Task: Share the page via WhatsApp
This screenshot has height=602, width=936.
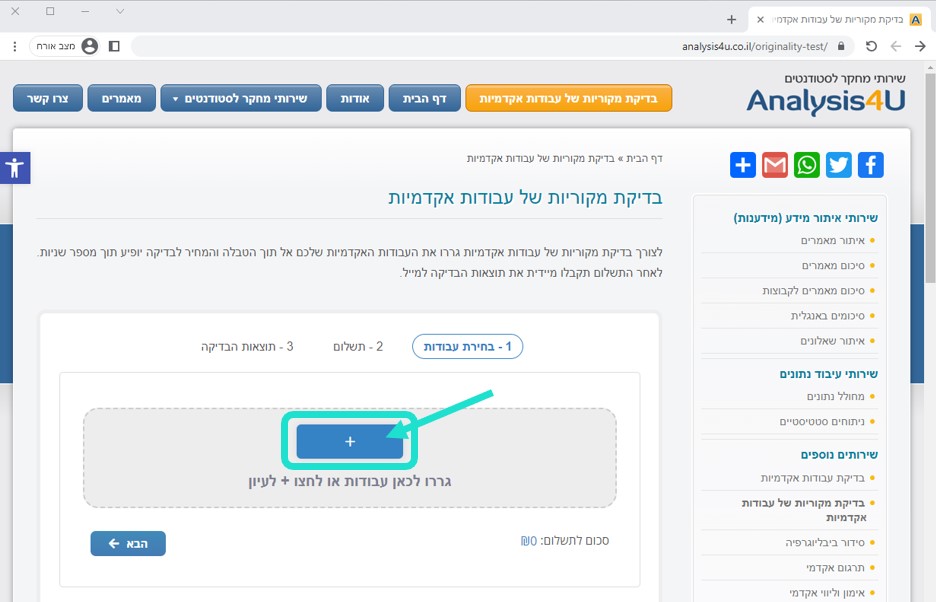Action: click(806, 165)
